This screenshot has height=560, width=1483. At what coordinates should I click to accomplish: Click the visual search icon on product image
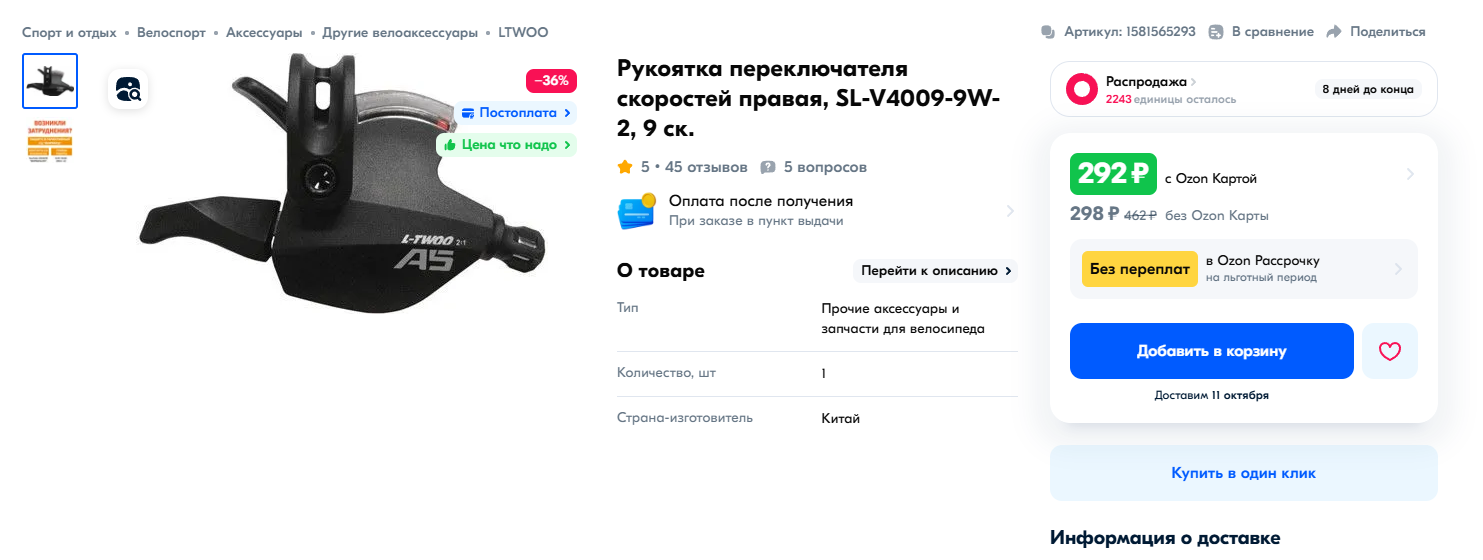(x=128, y=90)
